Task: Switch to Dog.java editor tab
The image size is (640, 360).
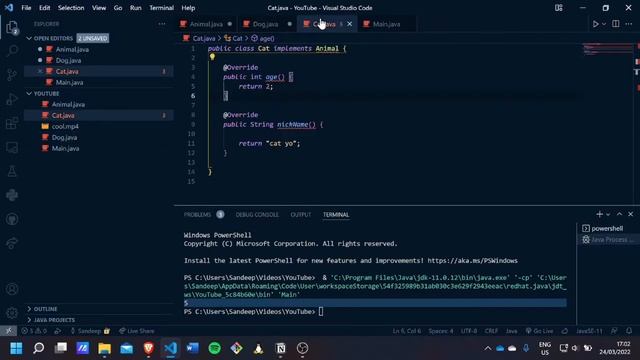Action: click(265, 24)
